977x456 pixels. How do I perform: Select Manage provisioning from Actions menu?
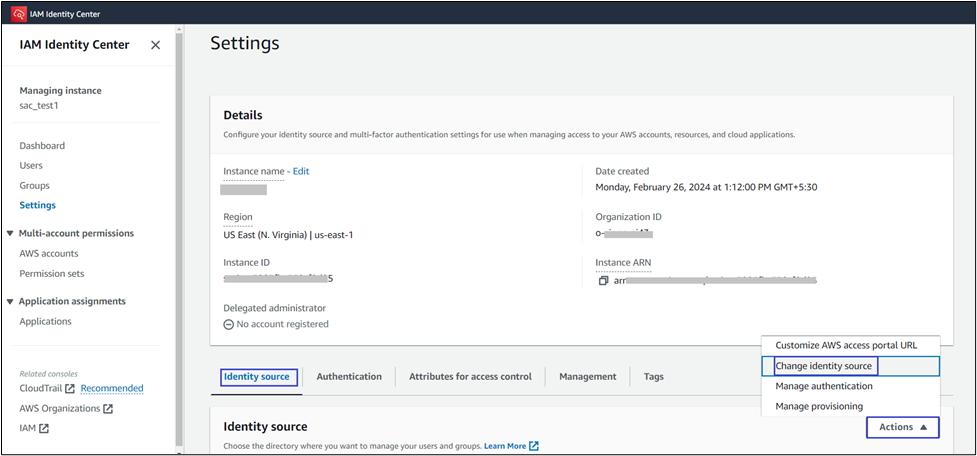818,406
